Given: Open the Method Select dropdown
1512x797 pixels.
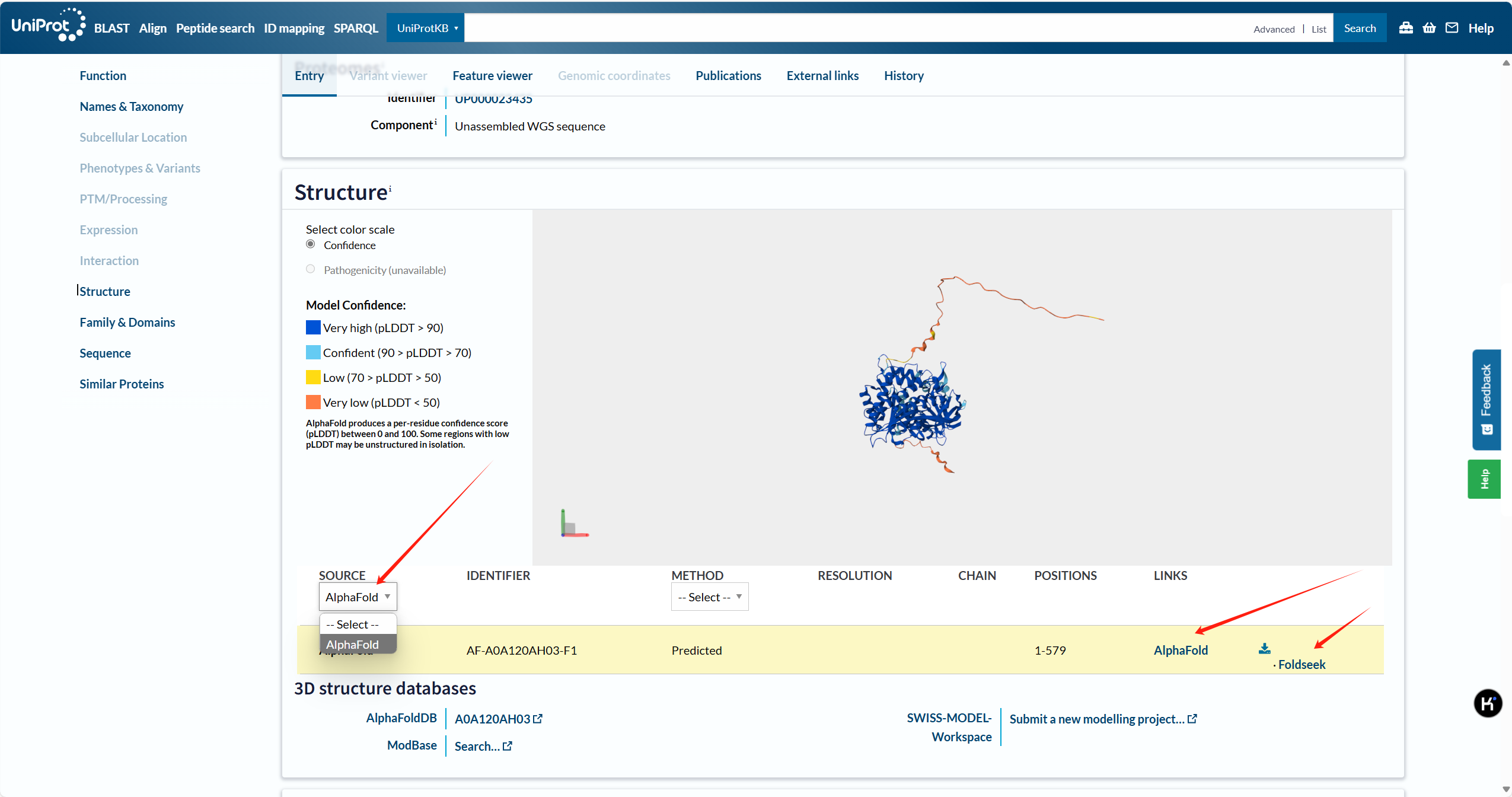Looking at the screenshot, I should [709, 597].
